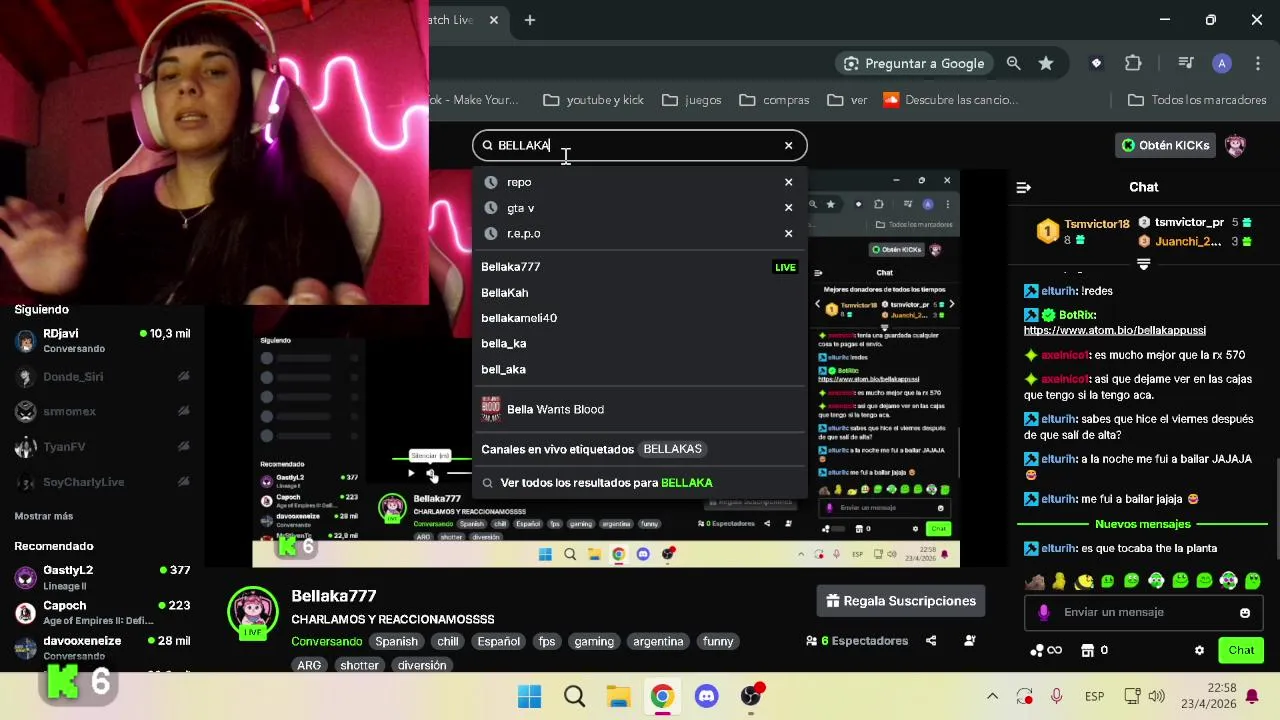Click inside the BELLAKA search input
Viewport: 1280px width, 720px height.
[x=640, y=145]
